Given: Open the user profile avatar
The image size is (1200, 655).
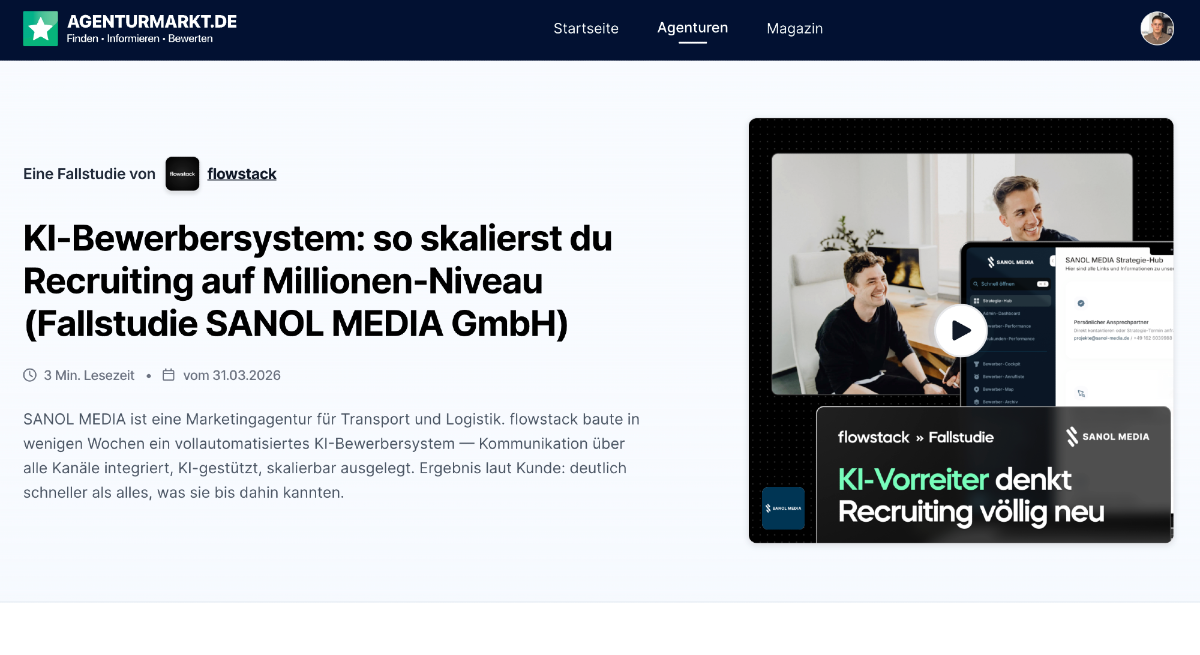Looking at the screenshot, I should coord(1157,28).
